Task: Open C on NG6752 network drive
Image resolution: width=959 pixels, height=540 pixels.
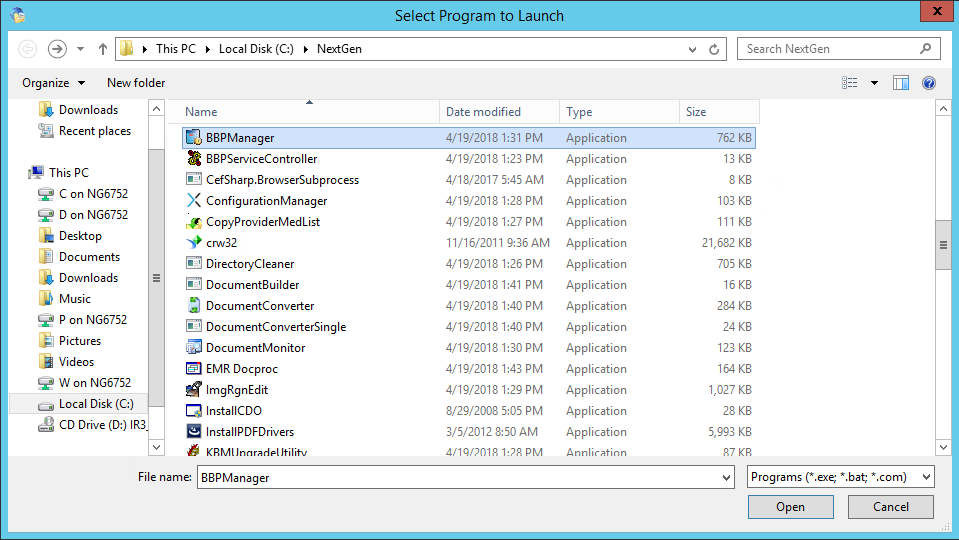Action: pos(83,193)
